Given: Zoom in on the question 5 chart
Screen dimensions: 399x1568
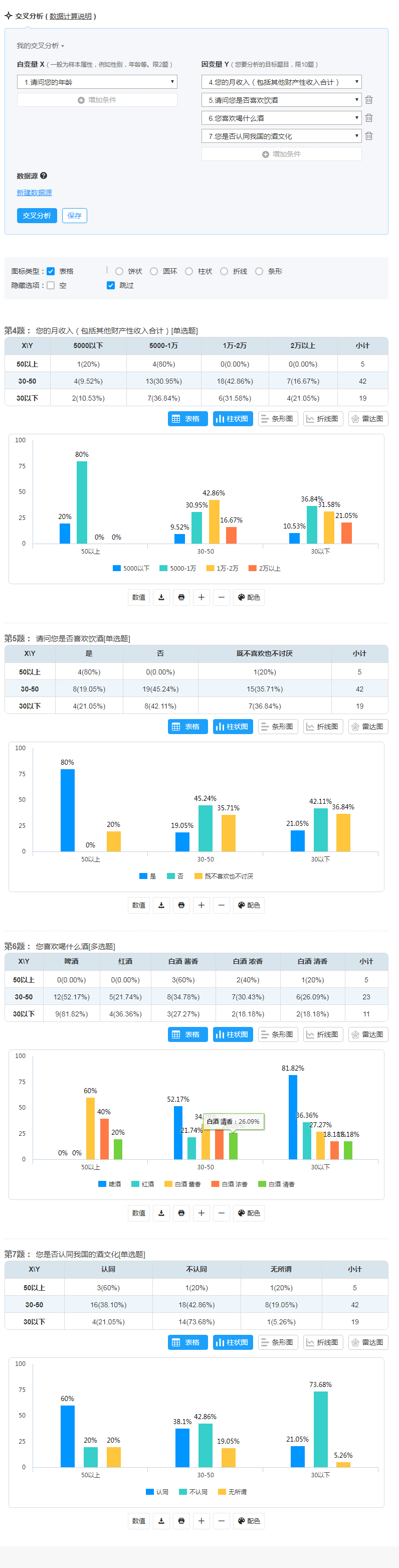Looking at the screenshot, I should (202, 905).
